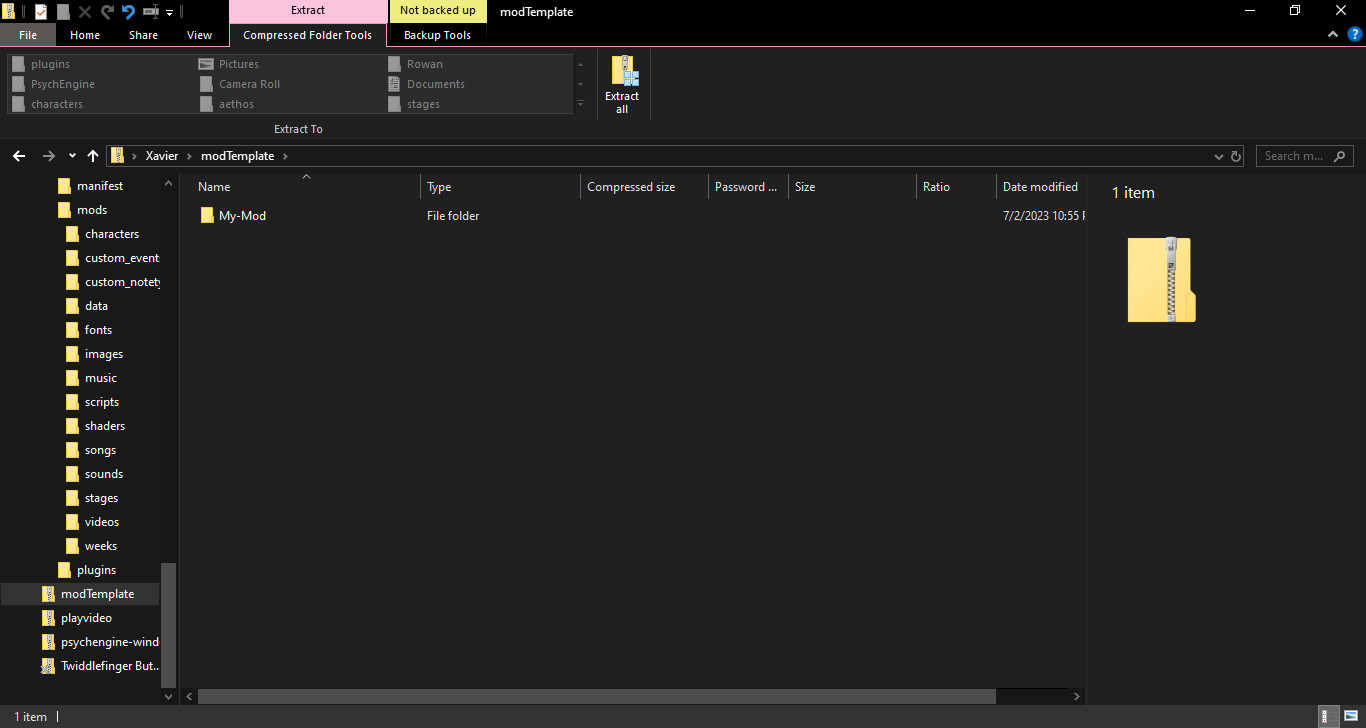Click the Rename icon in quick access toolbar
Image resolution: width=1366 pixels, height=728 pixels.
click(151, 12)
